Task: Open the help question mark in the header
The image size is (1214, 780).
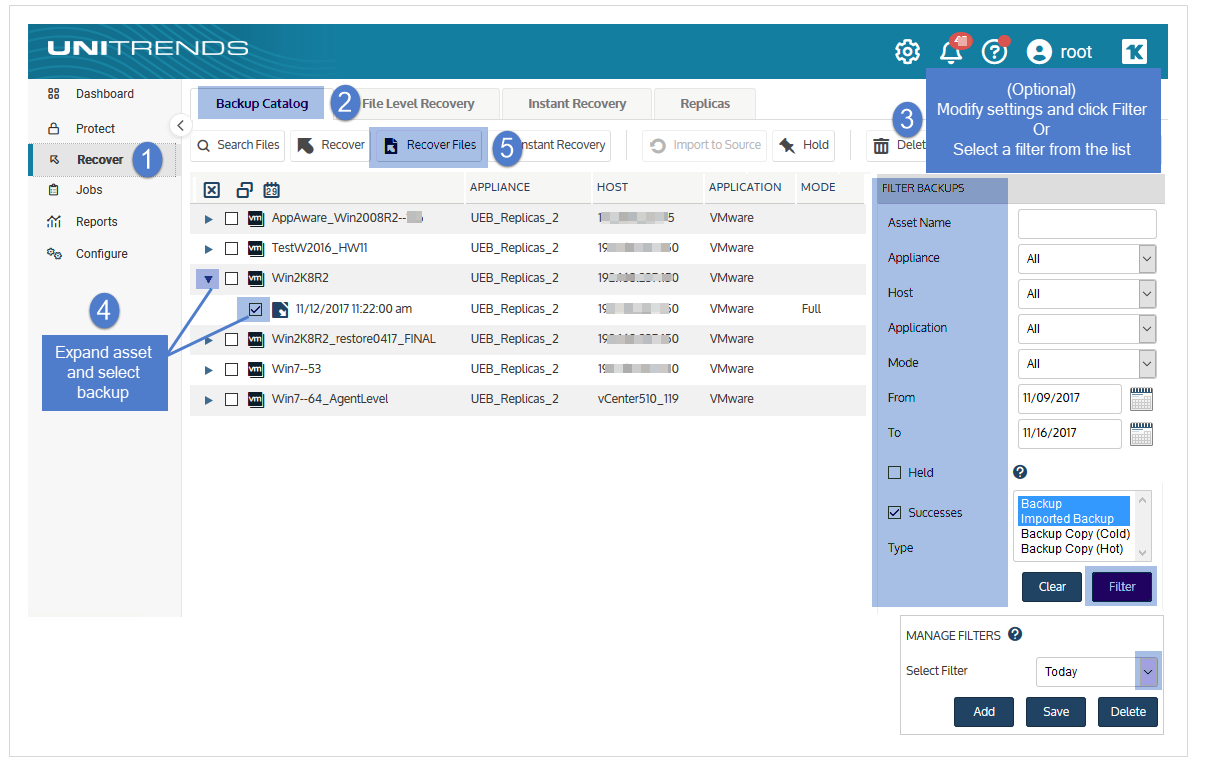Action: coord(993,52)
